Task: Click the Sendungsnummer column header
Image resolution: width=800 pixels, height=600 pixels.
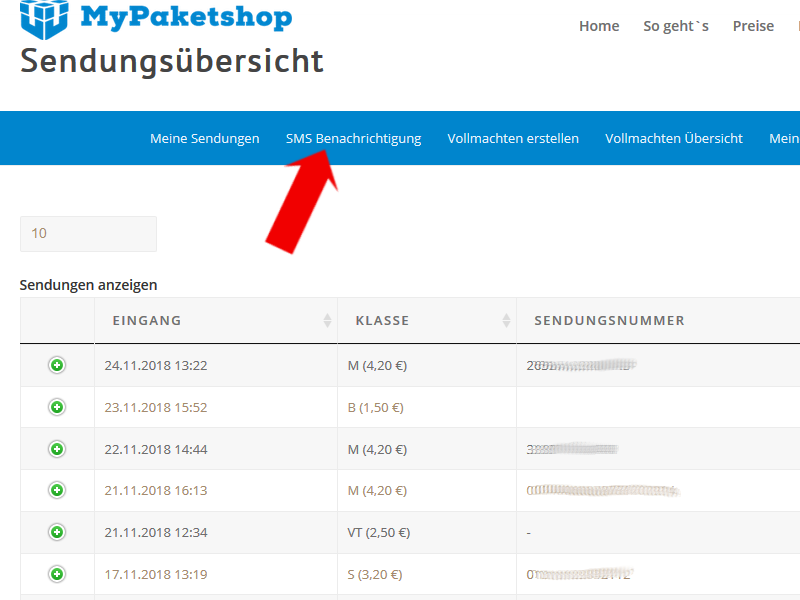Action: tap(609, 321)
